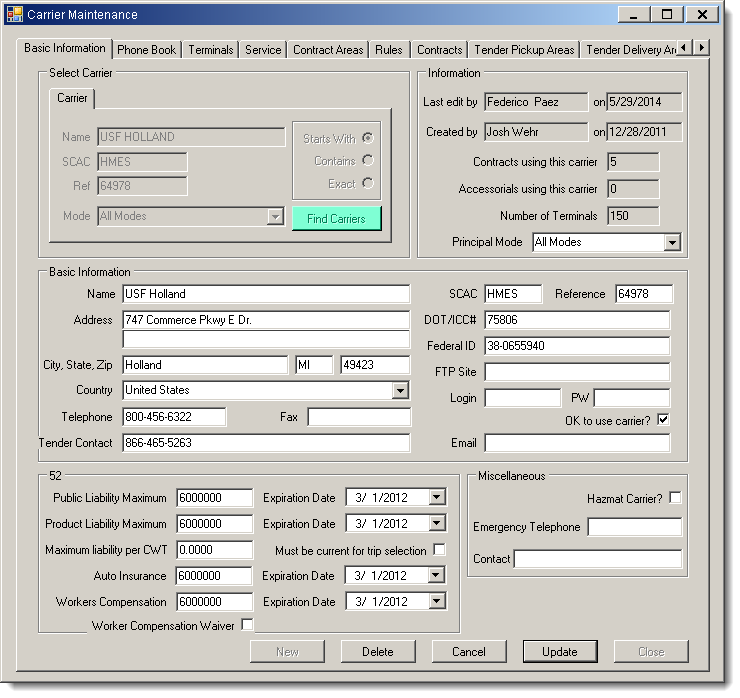The height and width of the screenshot is (698, 740).
Task: Select the Starts With radio button
Action: point(368,138)
